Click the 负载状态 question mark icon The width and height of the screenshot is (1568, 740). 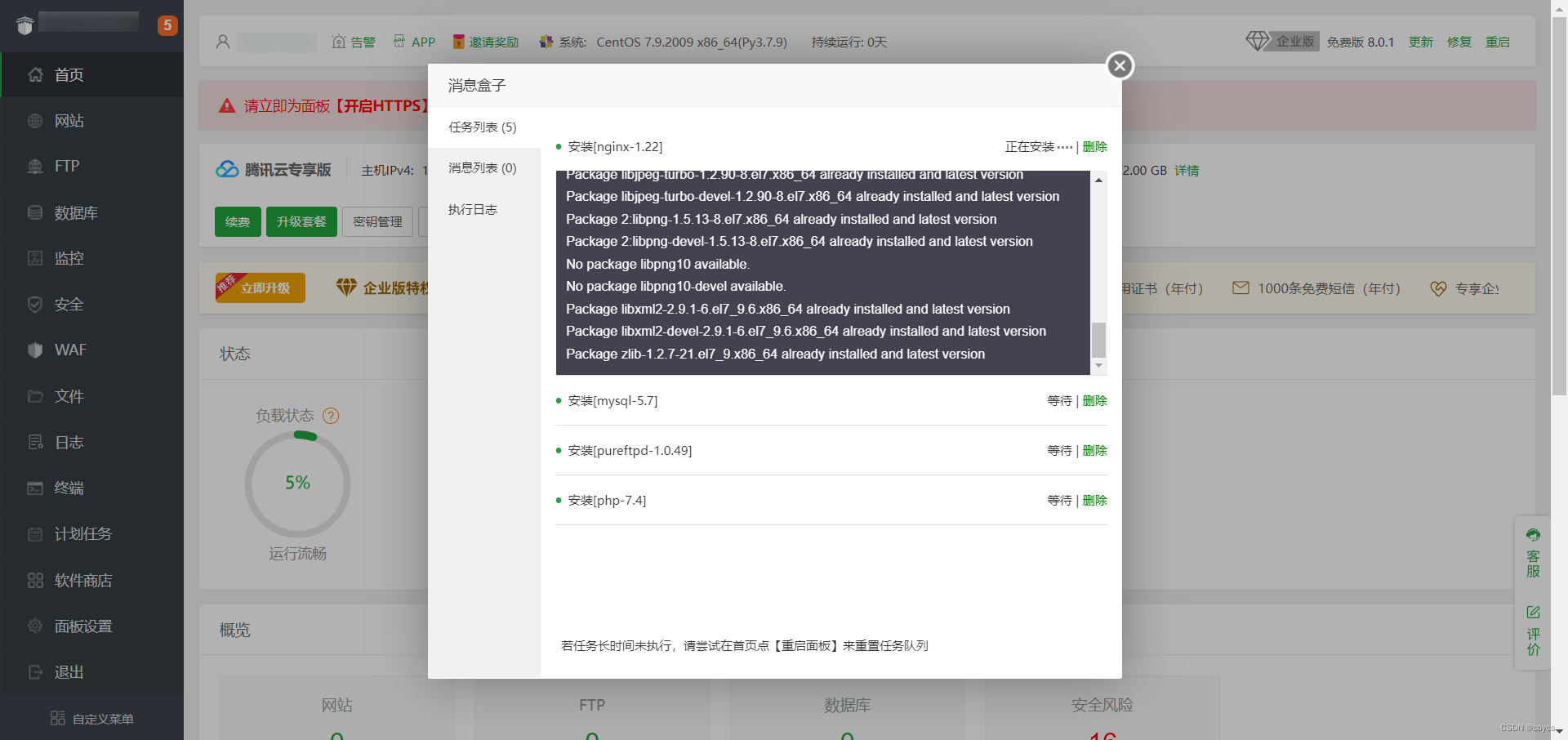pyautogui.click(x=331, y=416)
